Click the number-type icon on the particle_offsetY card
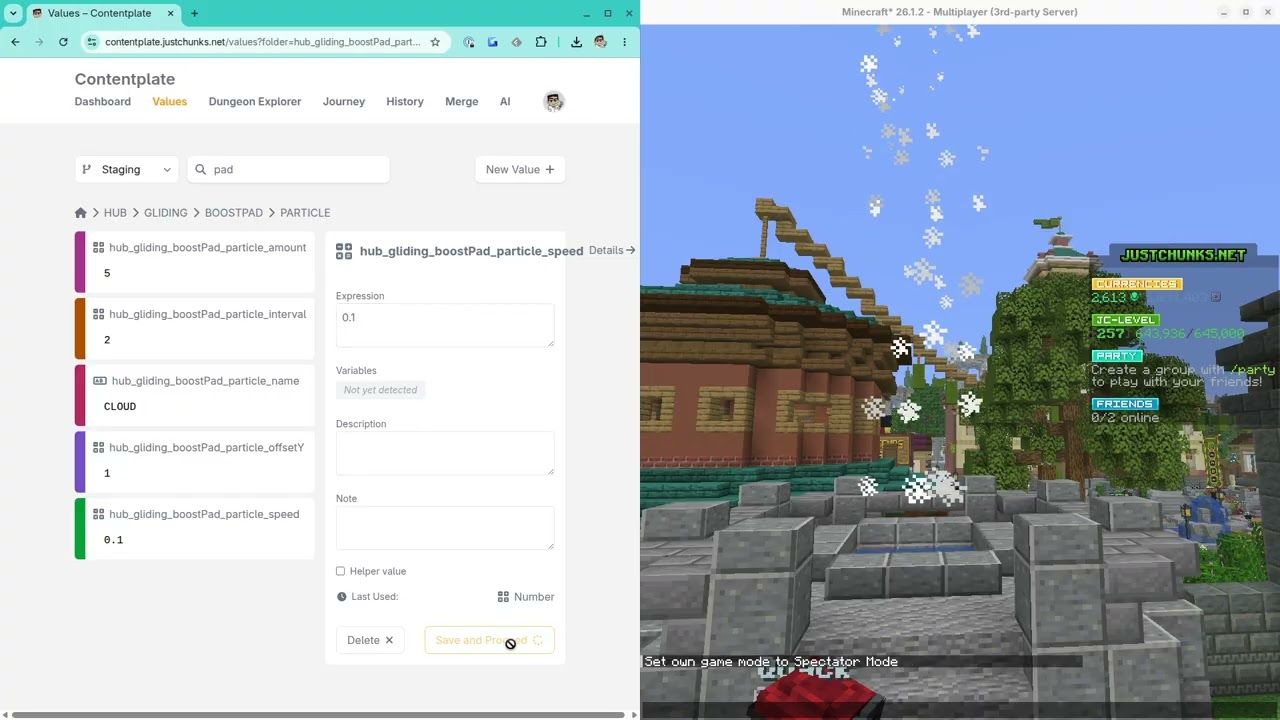This screenshot has height=720, width=1280. (x=98, y=447)
